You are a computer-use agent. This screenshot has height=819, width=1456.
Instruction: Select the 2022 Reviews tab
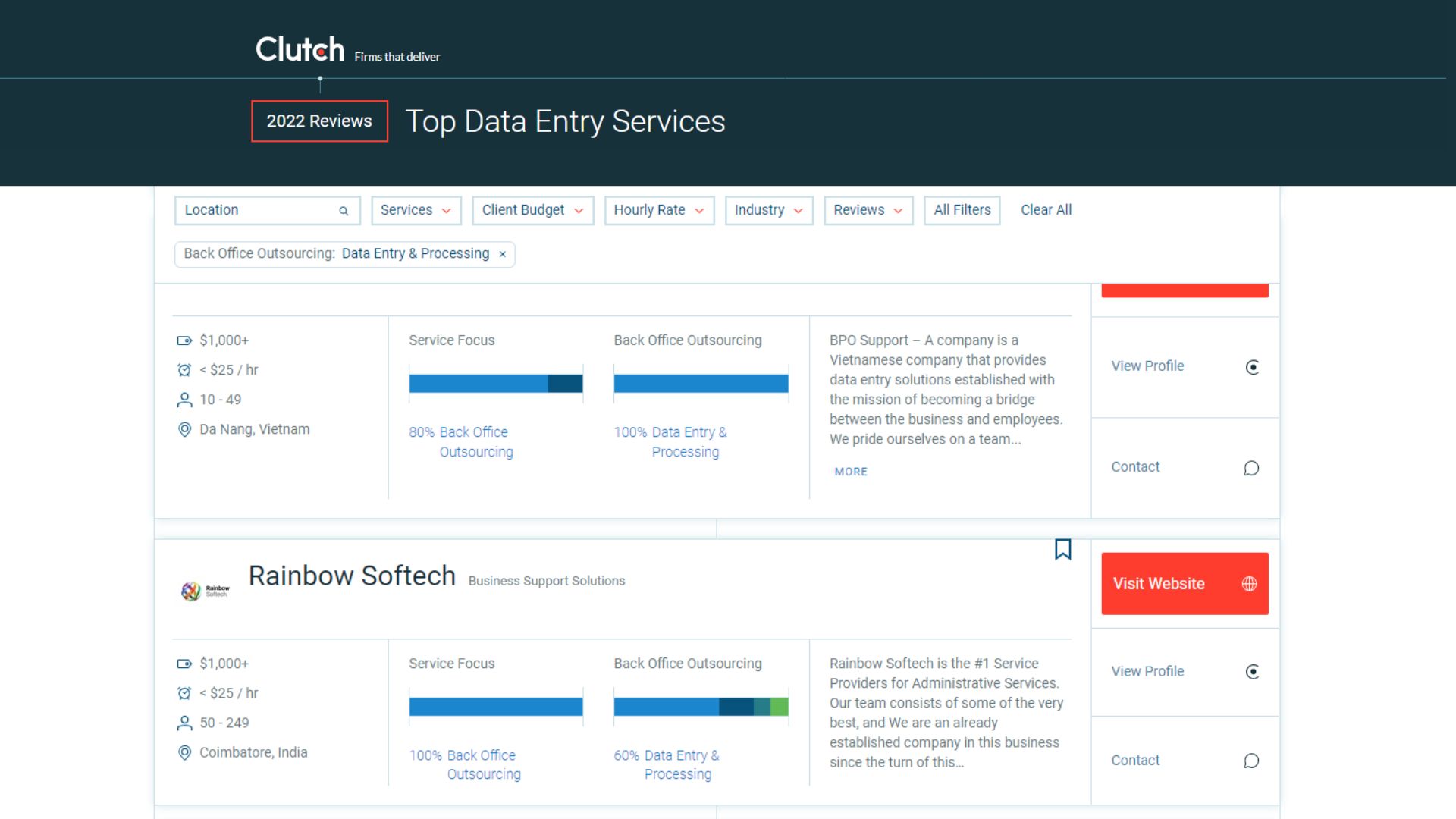click(318, 121)
